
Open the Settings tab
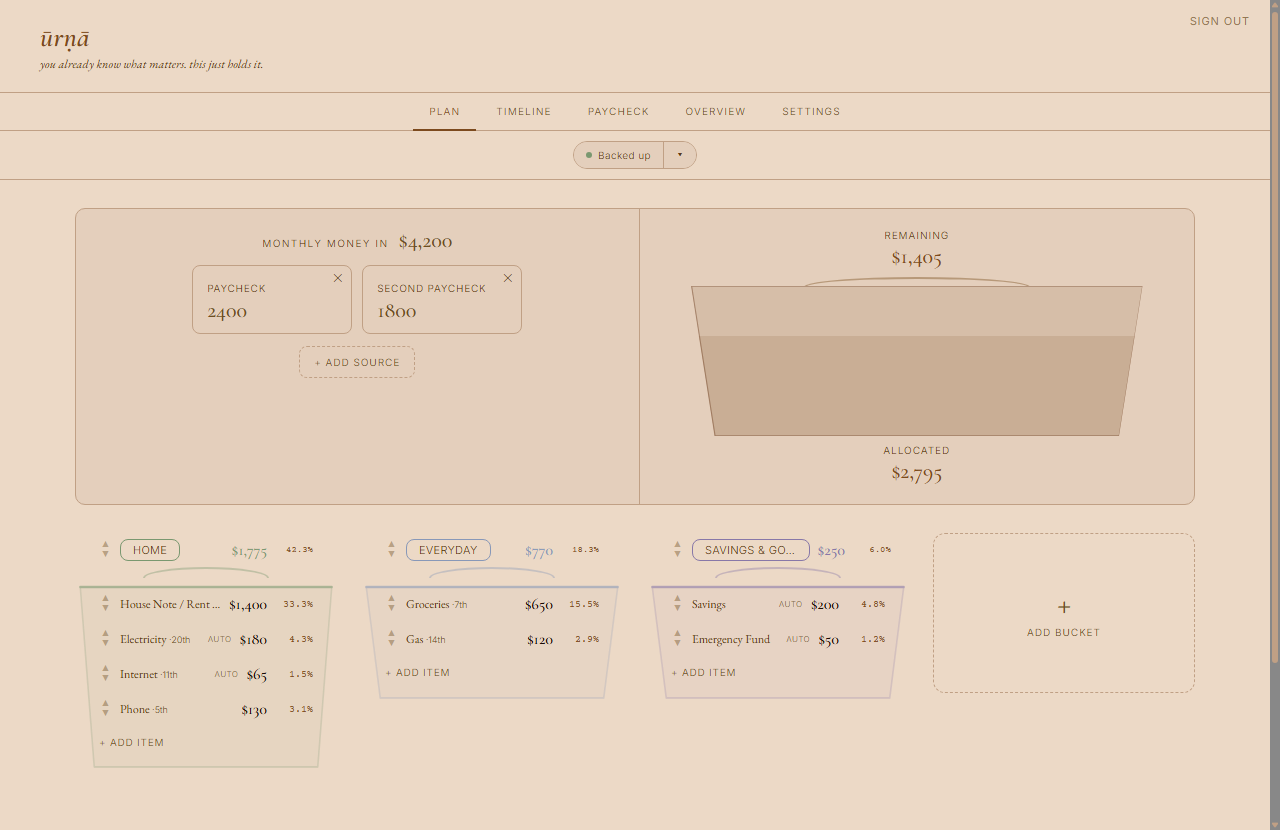coord(811,111)
